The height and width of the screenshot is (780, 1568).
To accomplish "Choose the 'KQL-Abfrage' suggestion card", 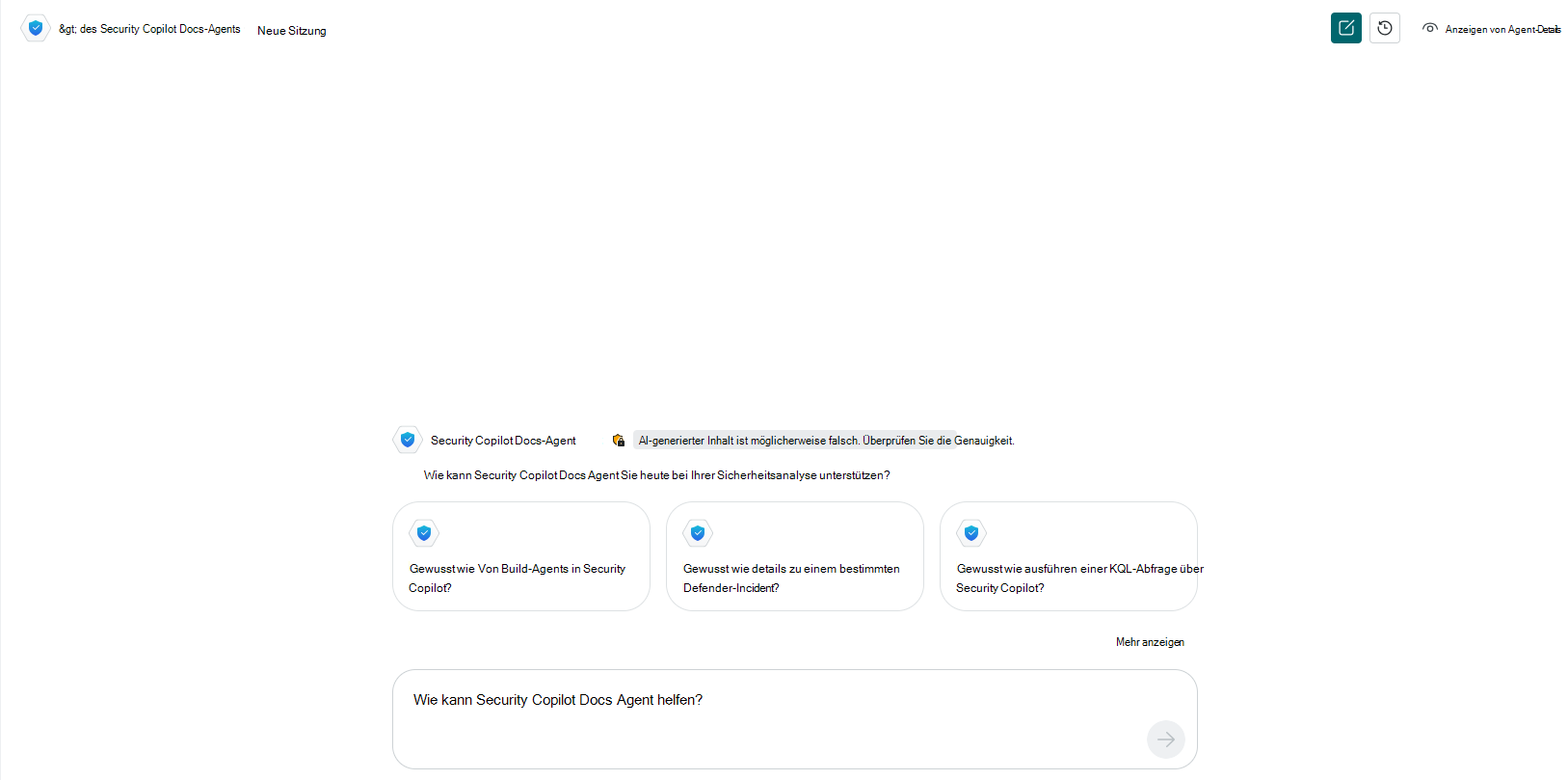I will (1069, 556).
